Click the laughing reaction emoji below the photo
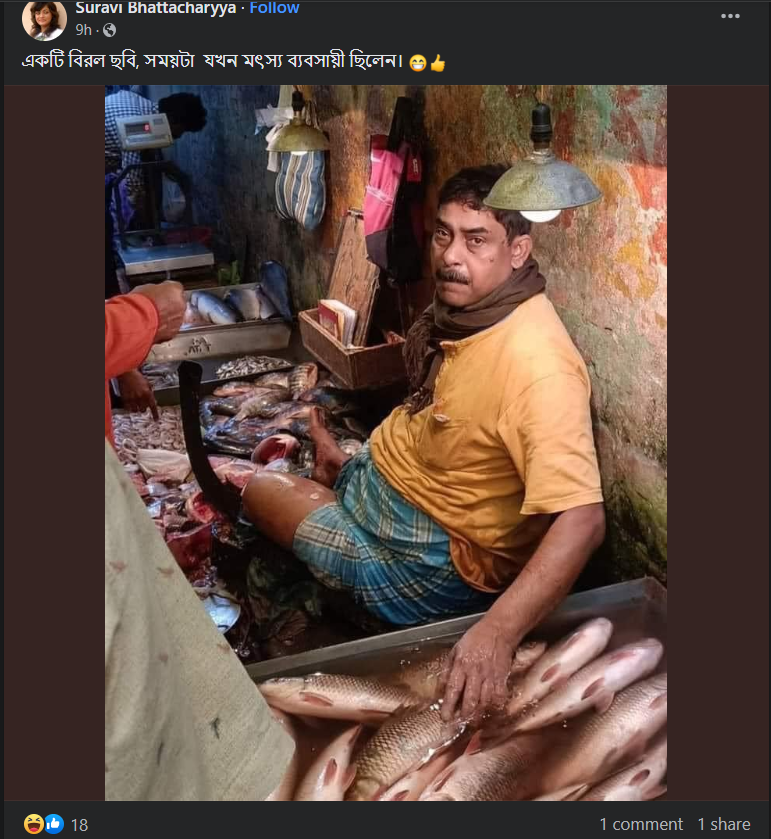This screenshot has height=839, width=771. coord(32,824)
